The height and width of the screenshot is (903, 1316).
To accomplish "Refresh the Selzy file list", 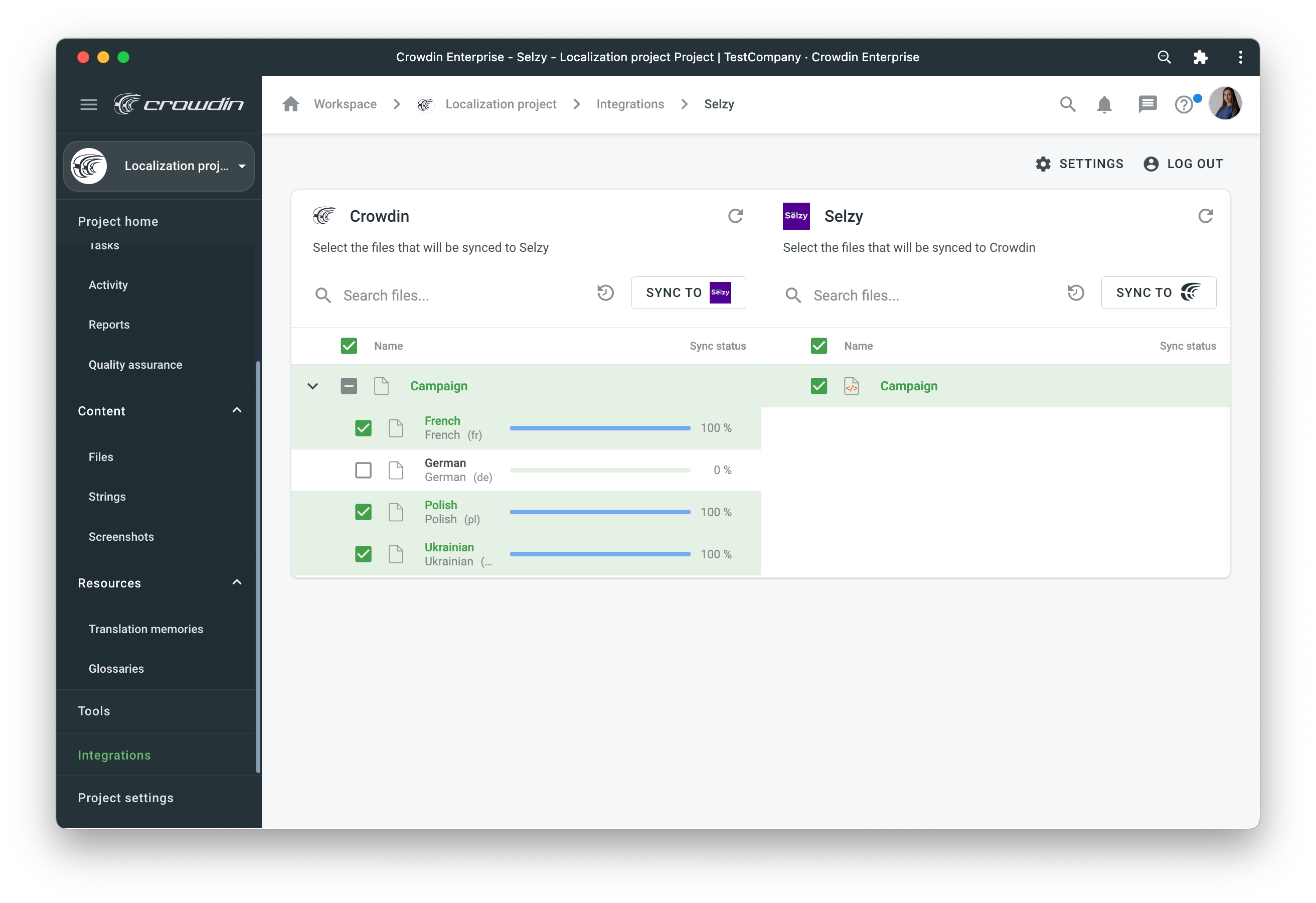I will point(1205,216).
